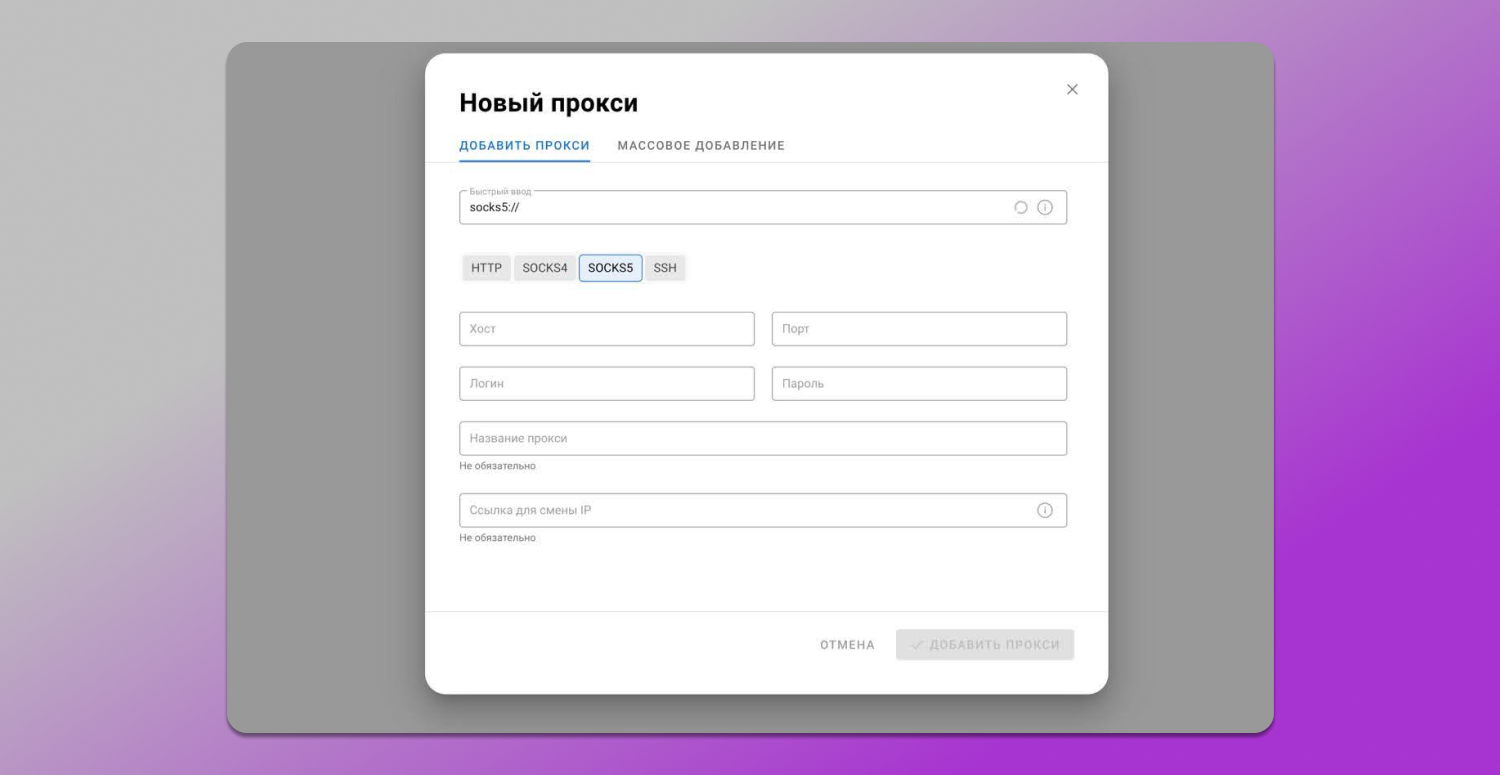Click into the Хост input field

(x=606, y=329)
